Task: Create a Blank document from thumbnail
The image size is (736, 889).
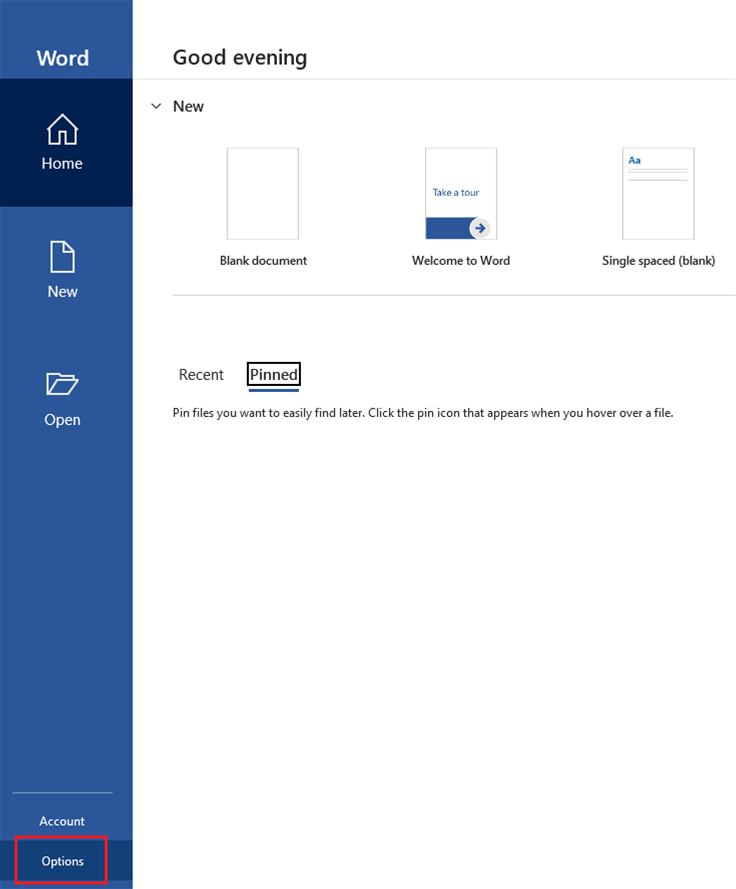Action: pos(263,194)
